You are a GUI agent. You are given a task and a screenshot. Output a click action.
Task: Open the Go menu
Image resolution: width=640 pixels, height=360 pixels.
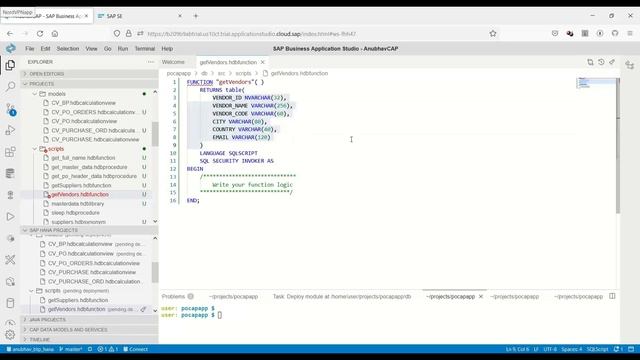108,49
